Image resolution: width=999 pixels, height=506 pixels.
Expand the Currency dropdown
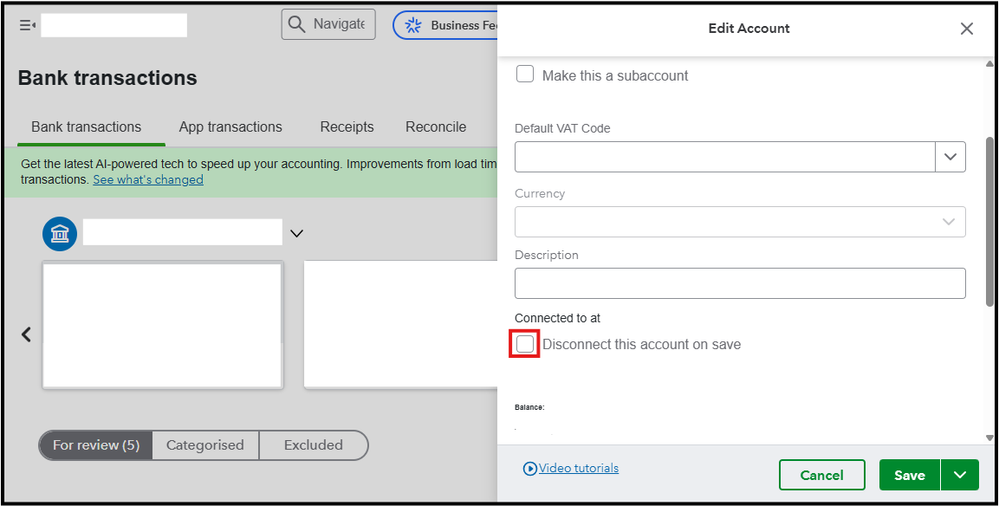[x=948, y=222]
